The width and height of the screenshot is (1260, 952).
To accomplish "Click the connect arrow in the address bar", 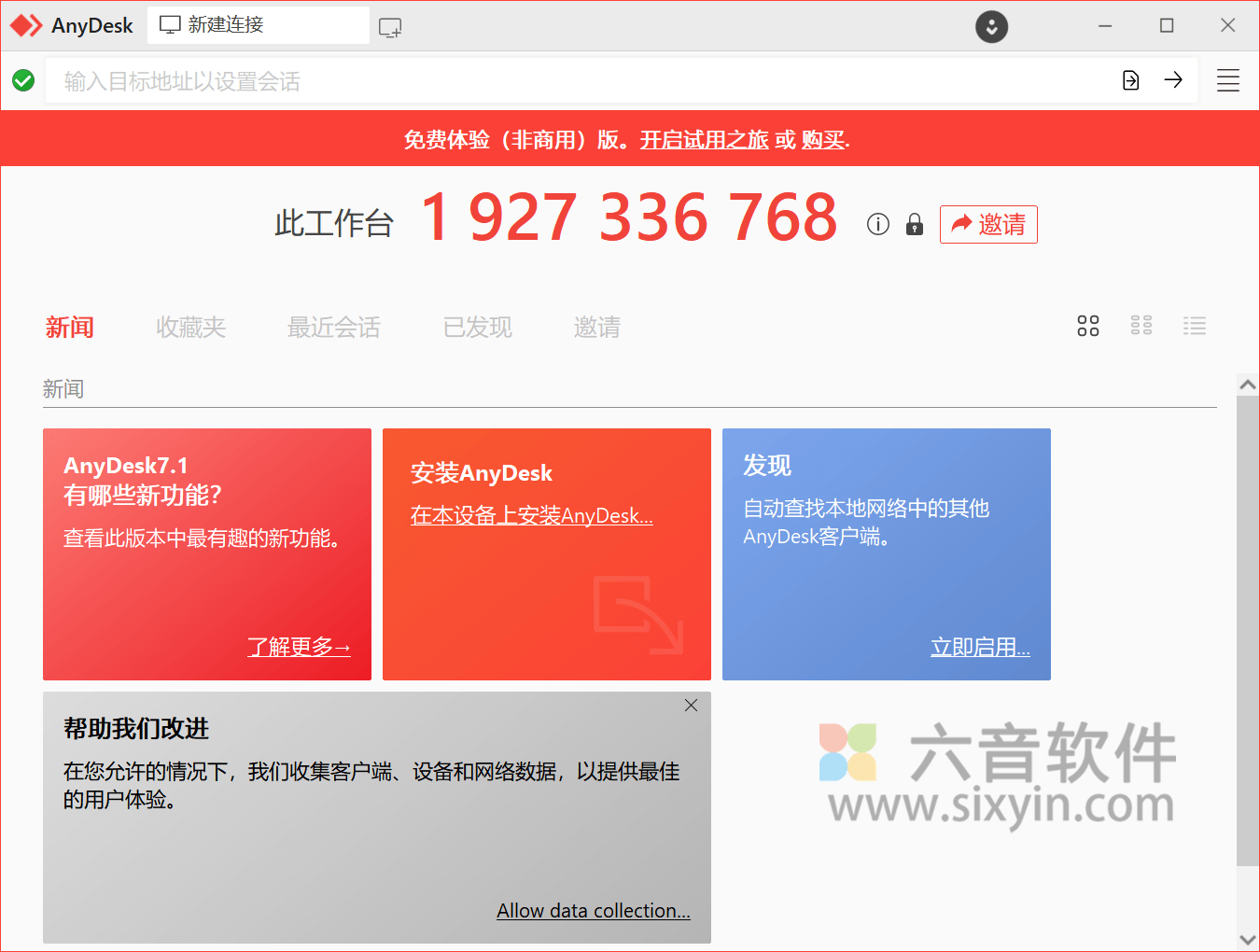I will click(x=1173, y=80).
